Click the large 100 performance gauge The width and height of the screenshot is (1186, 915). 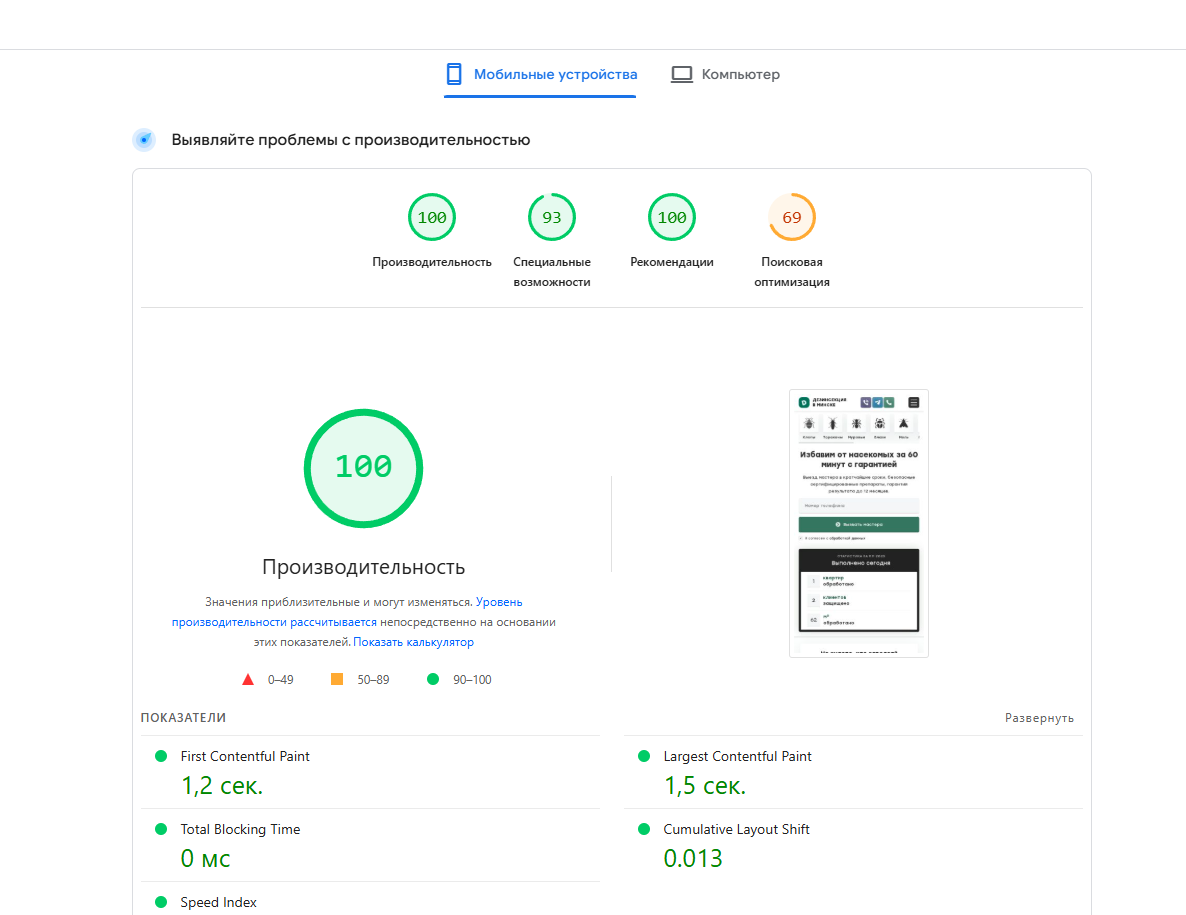[x=363, y=468]
